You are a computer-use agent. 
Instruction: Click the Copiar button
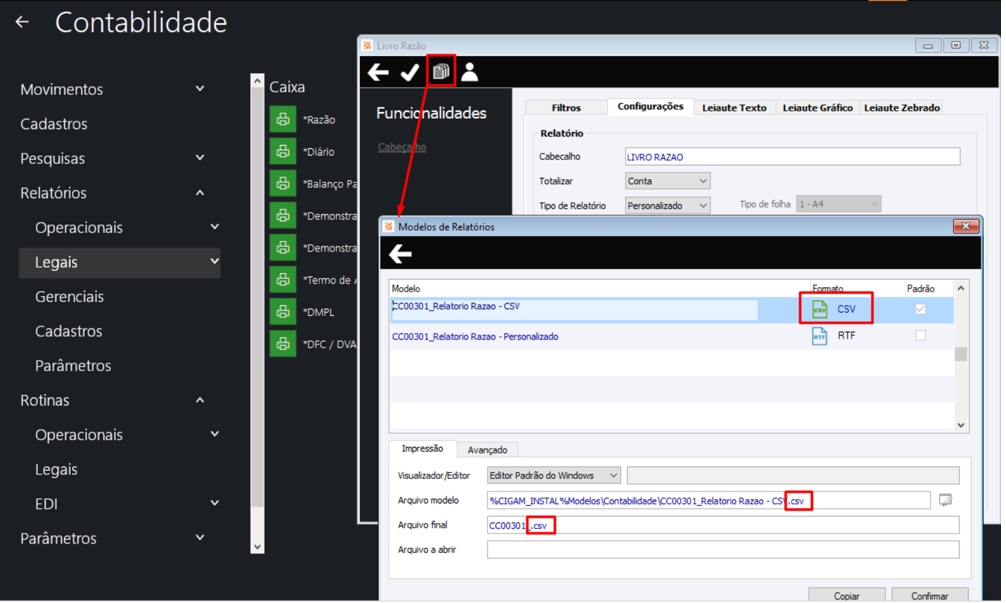[x=846, y=596]
